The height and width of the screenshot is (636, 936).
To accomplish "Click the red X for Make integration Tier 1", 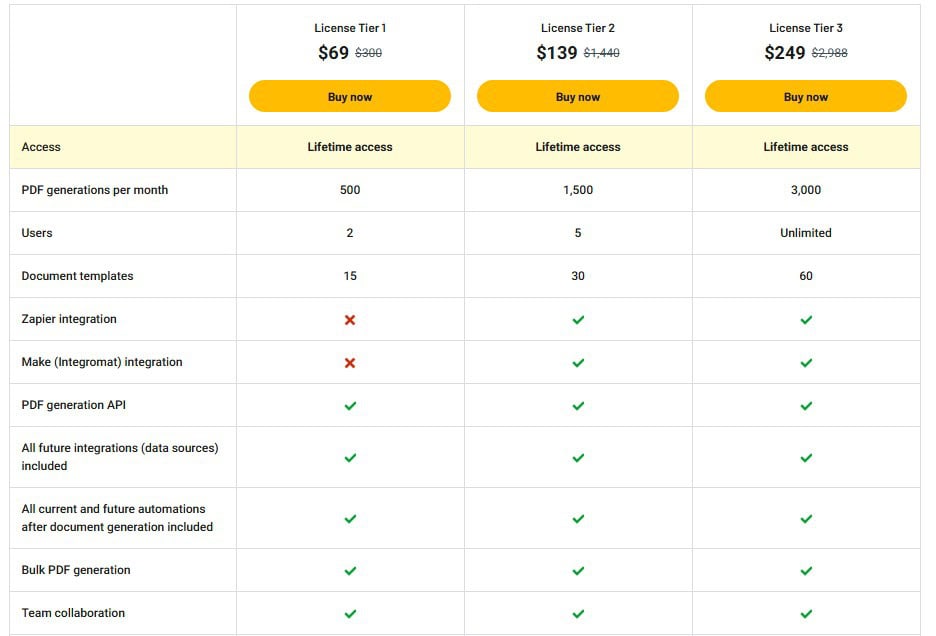I will pyautogui.click(x=349, y=362).
